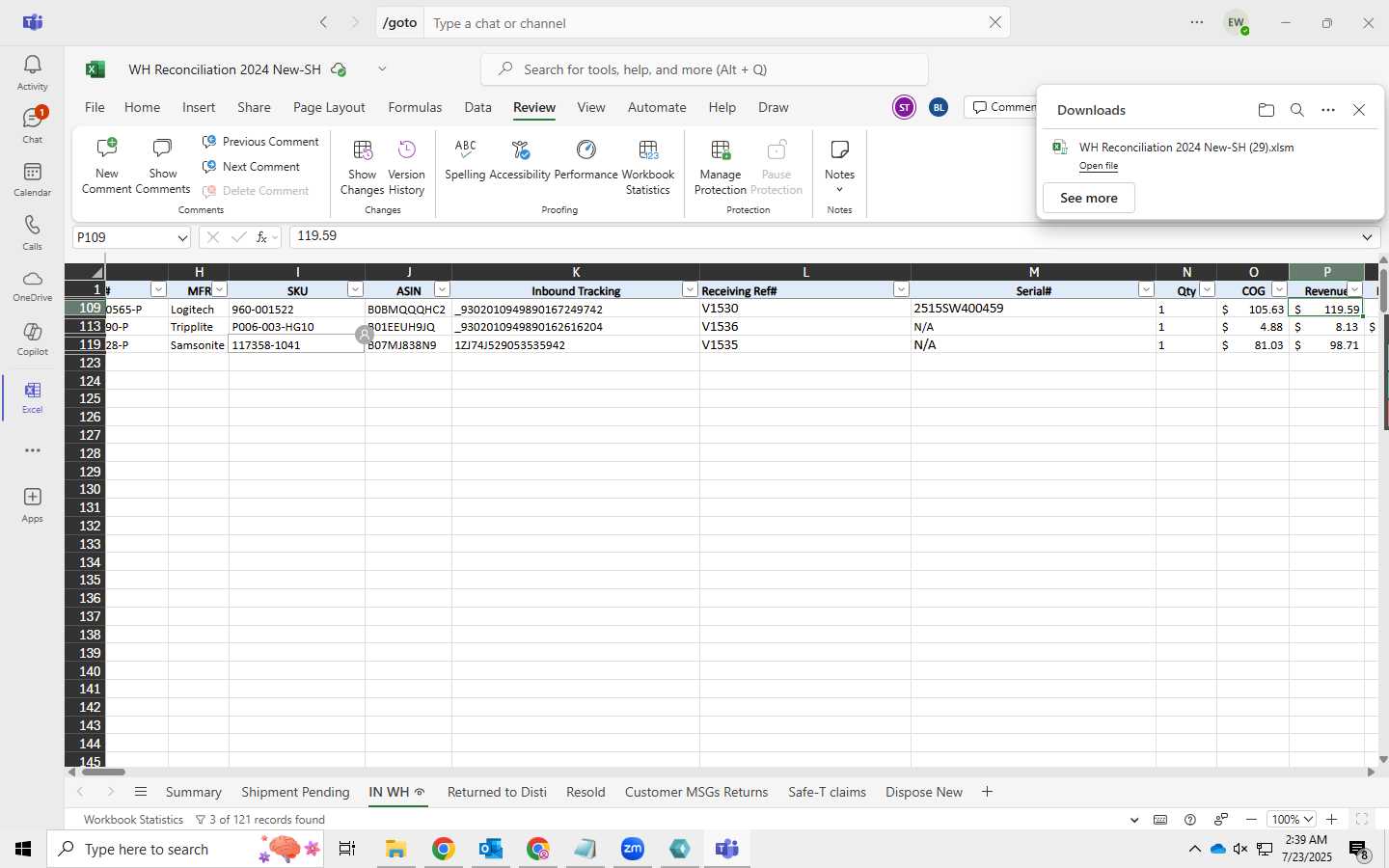Open COG column filter dropdown
The height and width of the screenshot is (868, 1389).
[1279, 290]
